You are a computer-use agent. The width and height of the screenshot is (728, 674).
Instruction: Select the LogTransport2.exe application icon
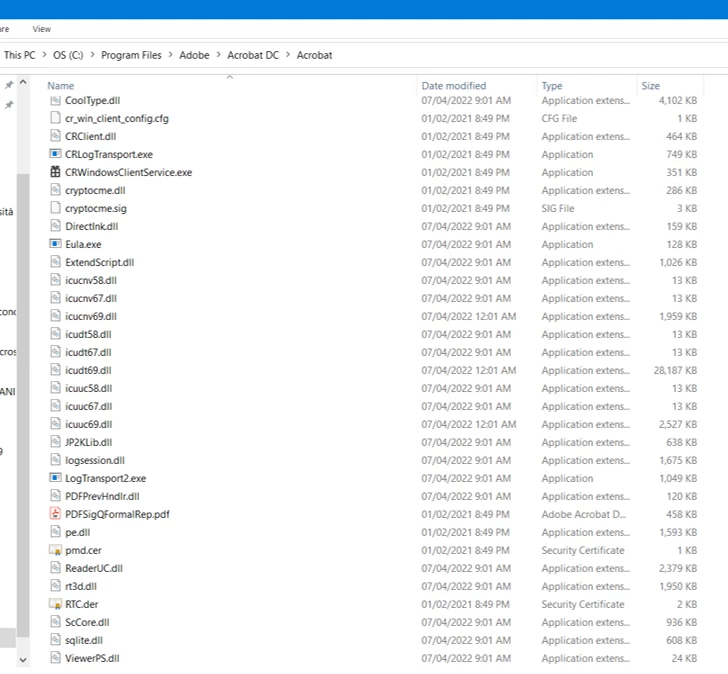pyautogui.click(x=55, y=478)
